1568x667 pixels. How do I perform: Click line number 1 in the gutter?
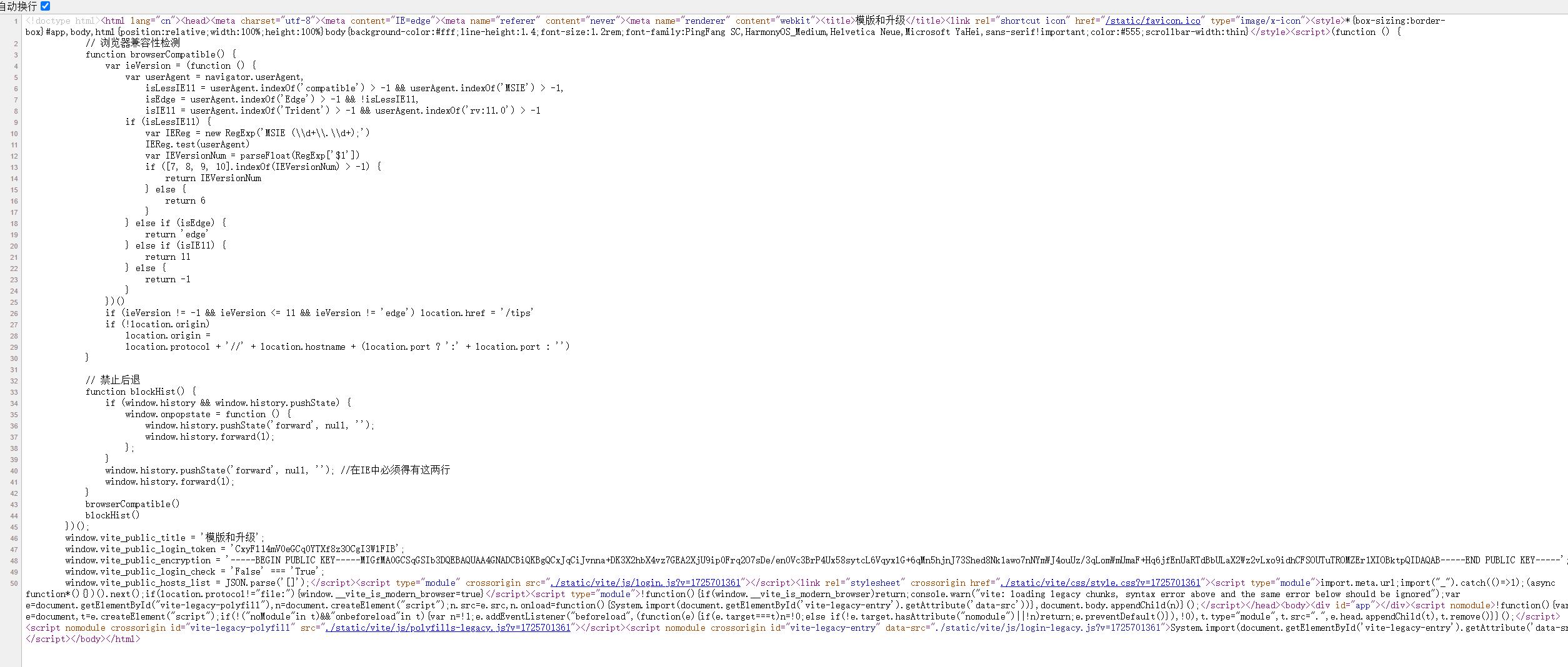[16, 21]
